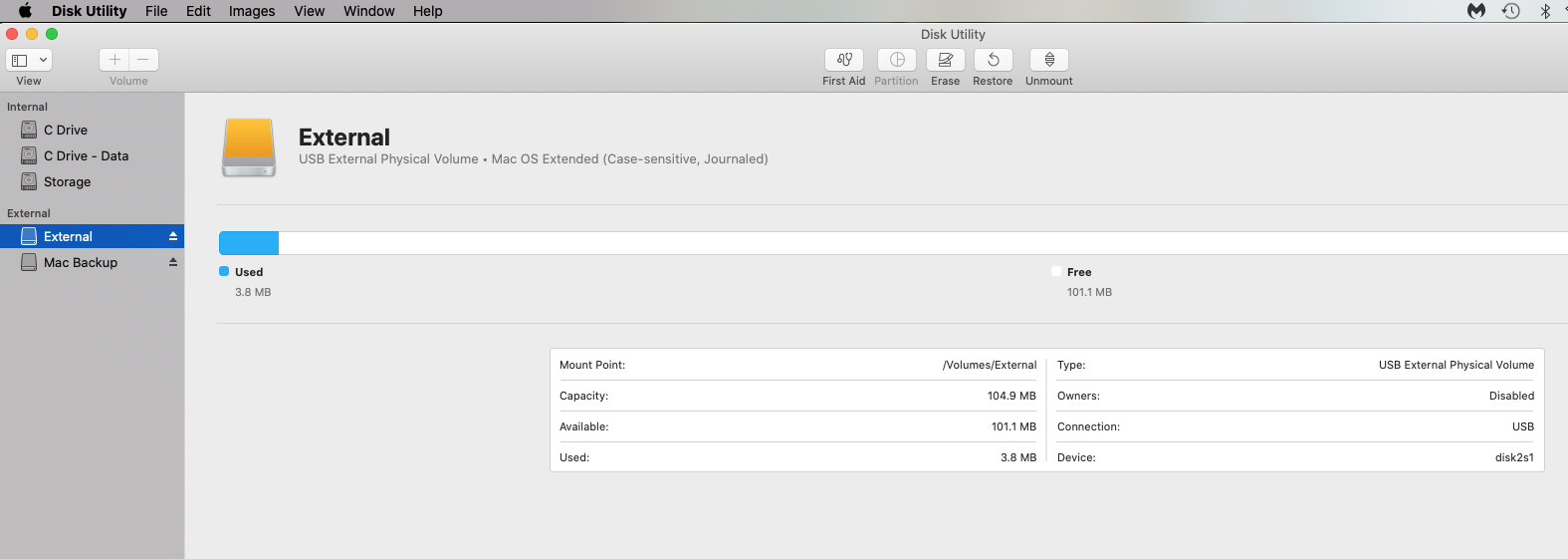
Task: Open the Images menu
Action: pyautogui.click(x=252, y=11)
